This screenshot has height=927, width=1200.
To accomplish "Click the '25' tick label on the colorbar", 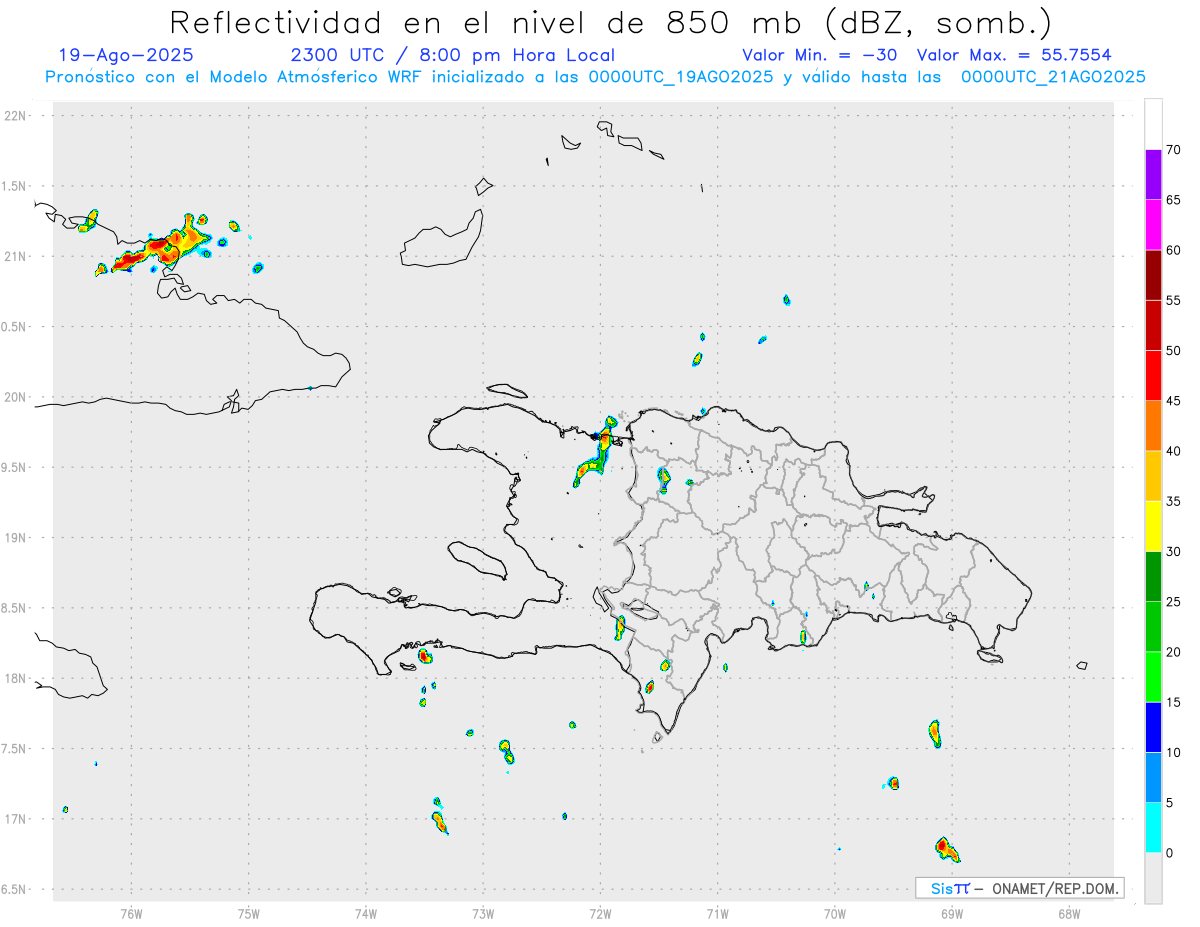I will tap(1174, 602).
